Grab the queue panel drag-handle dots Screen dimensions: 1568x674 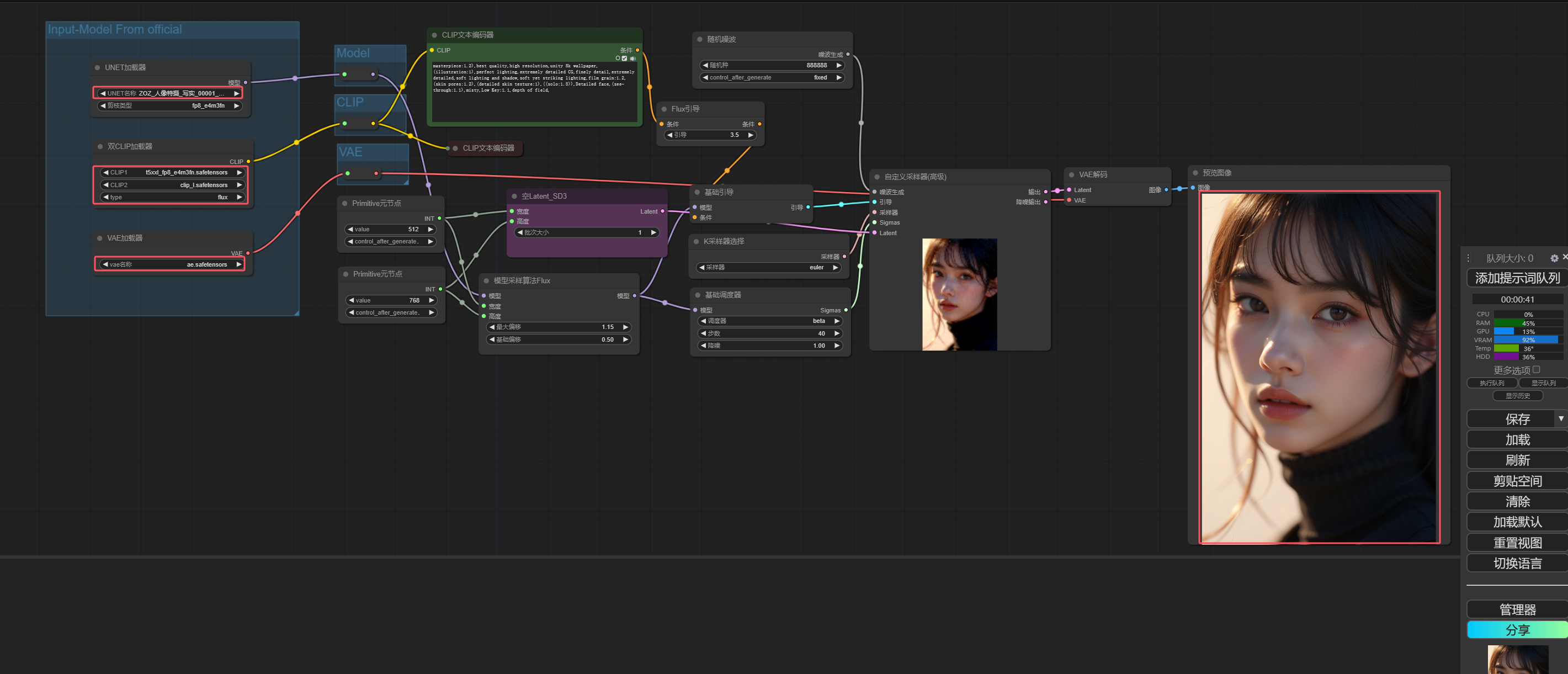pos(1468,258)
